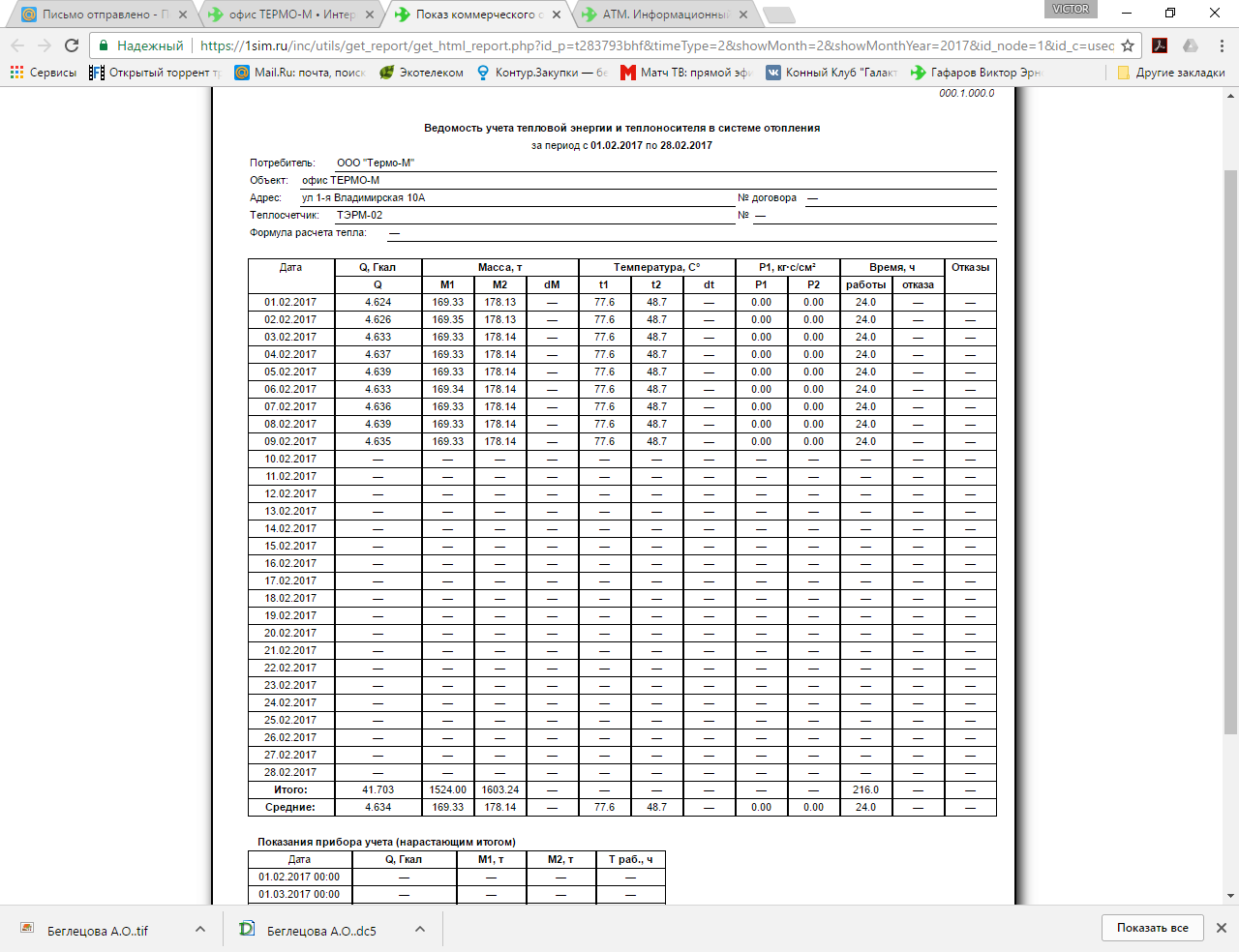Open the Adobe Acrobat PDF extension

coord(1160,45)
